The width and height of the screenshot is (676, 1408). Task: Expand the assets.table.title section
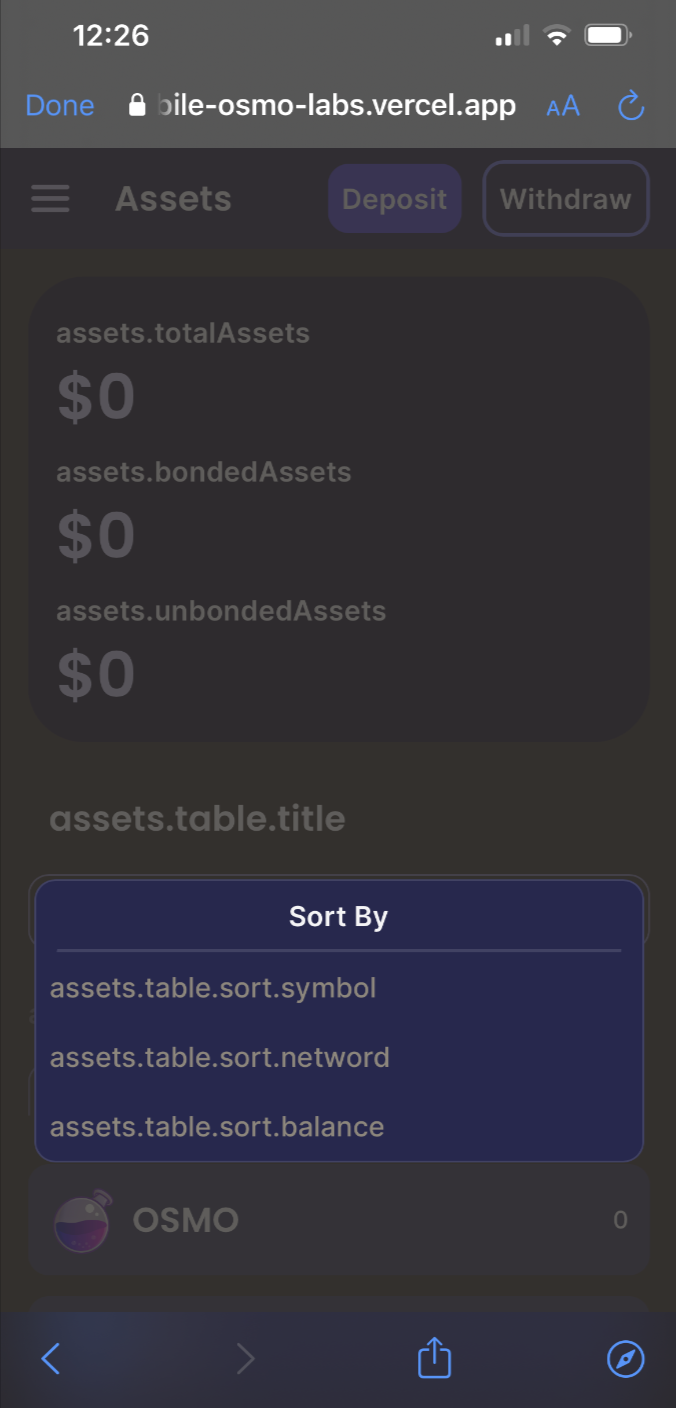click(x=197, y=818)
